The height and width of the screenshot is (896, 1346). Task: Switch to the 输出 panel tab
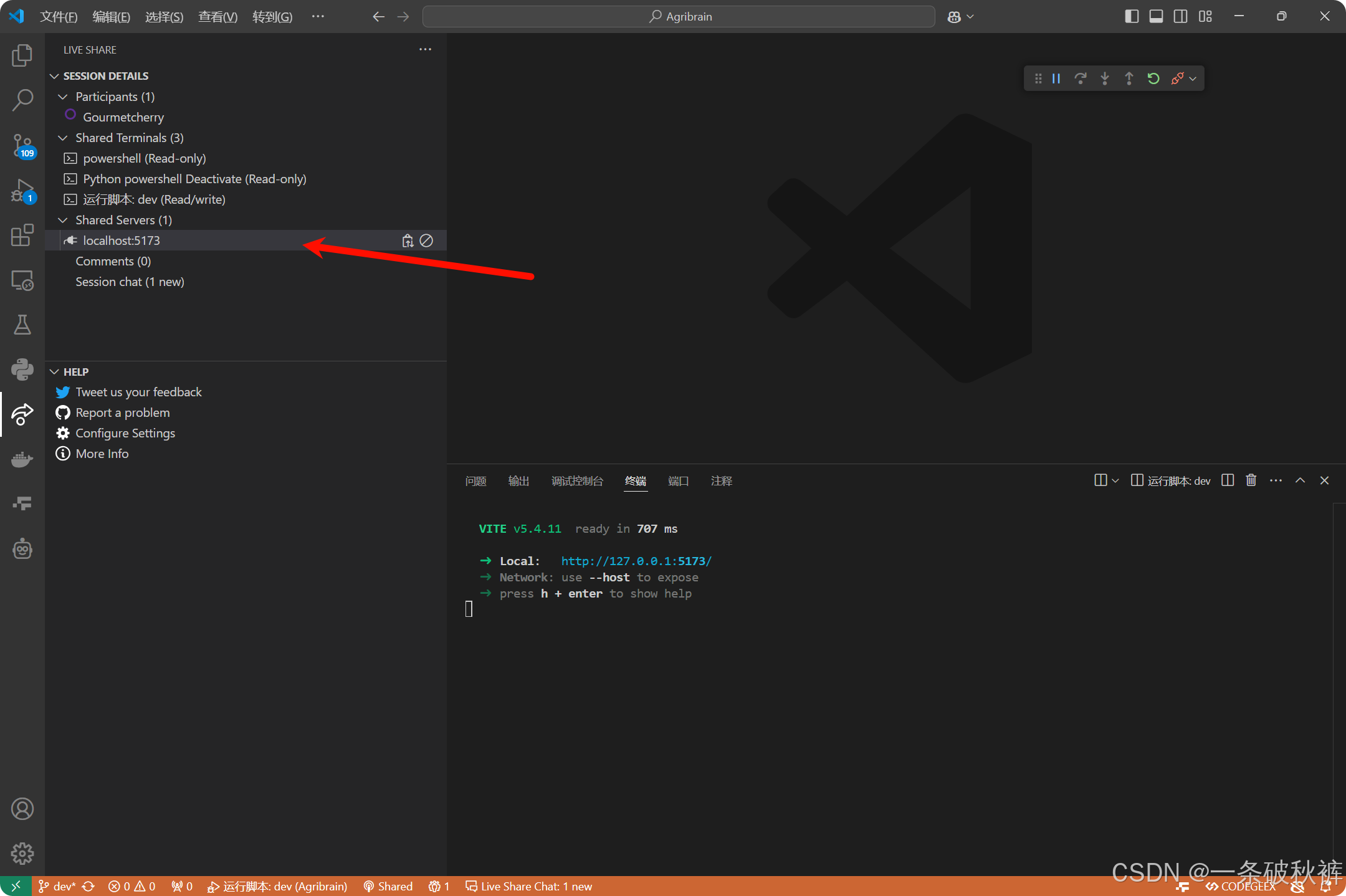[x=518, y=481]
